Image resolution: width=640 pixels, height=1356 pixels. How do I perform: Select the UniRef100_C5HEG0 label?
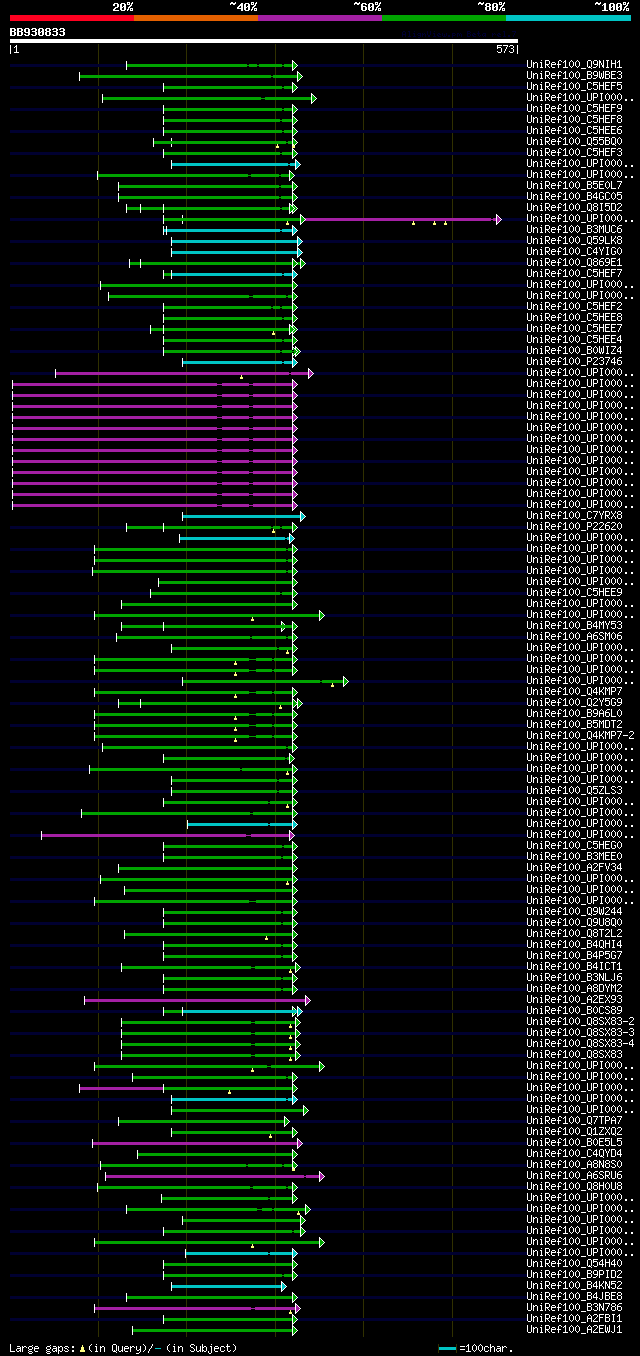[x=572, y=846]
